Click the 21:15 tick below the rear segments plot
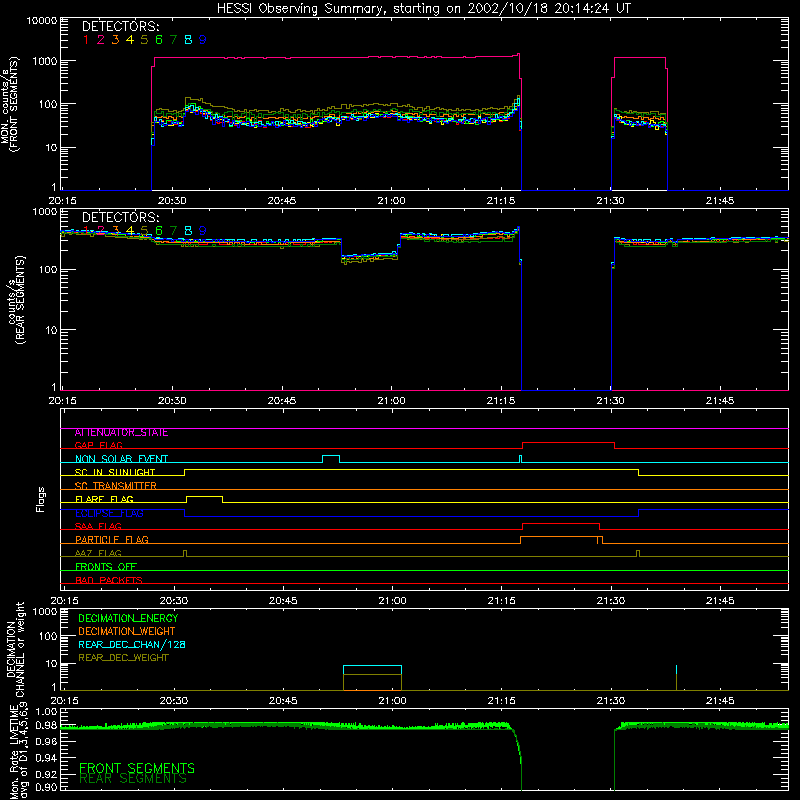This screenshot has height=800, width=800. coord(501,401)
